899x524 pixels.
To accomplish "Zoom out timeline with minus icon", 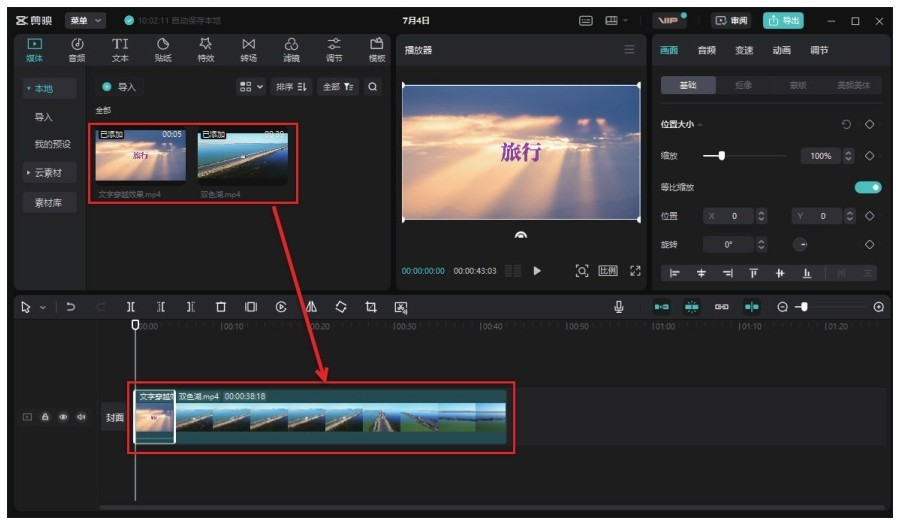I will pos(782,307).
